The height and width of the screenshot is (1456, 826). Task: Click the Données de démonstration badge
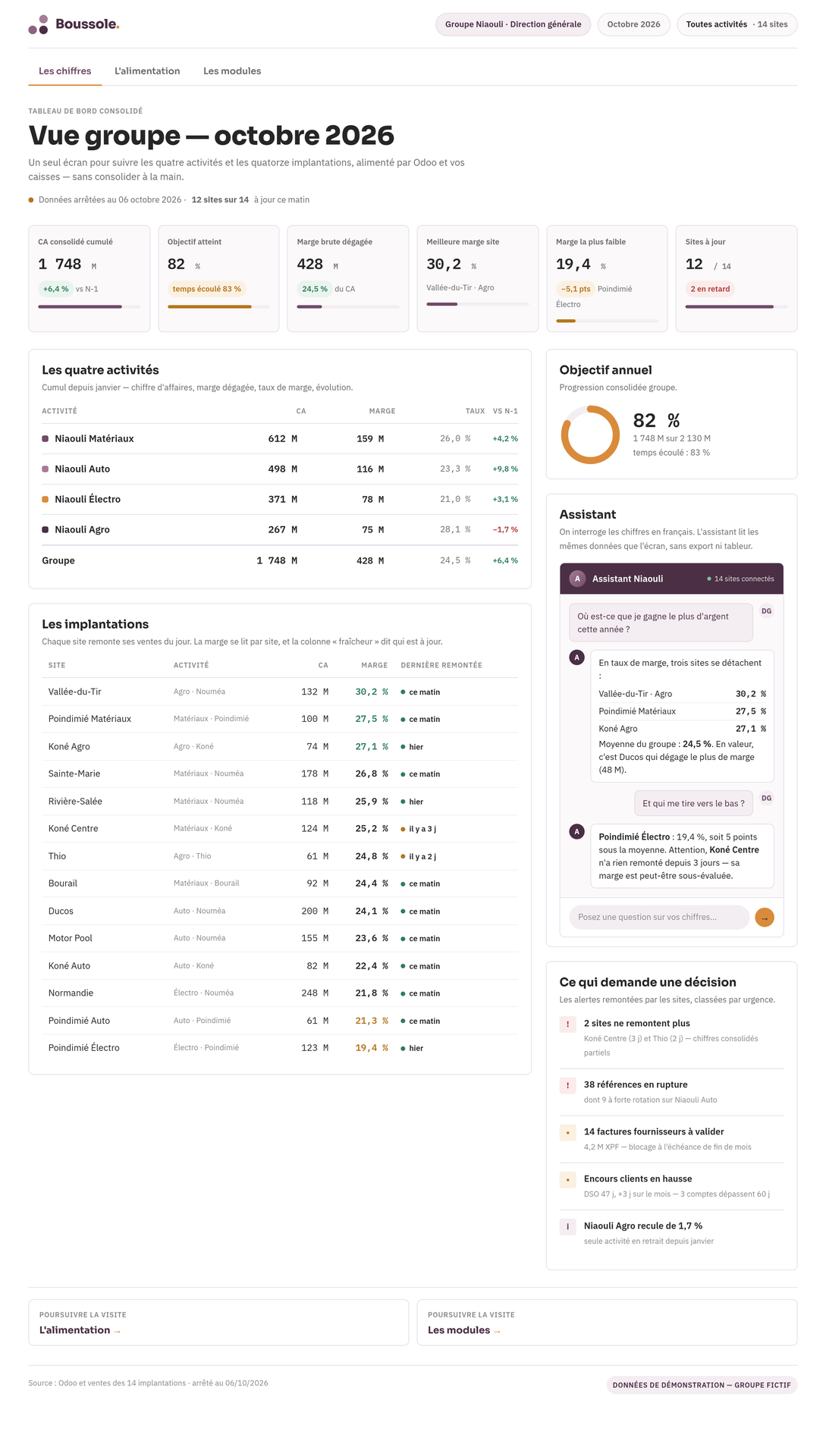[x=702, y=1385]
